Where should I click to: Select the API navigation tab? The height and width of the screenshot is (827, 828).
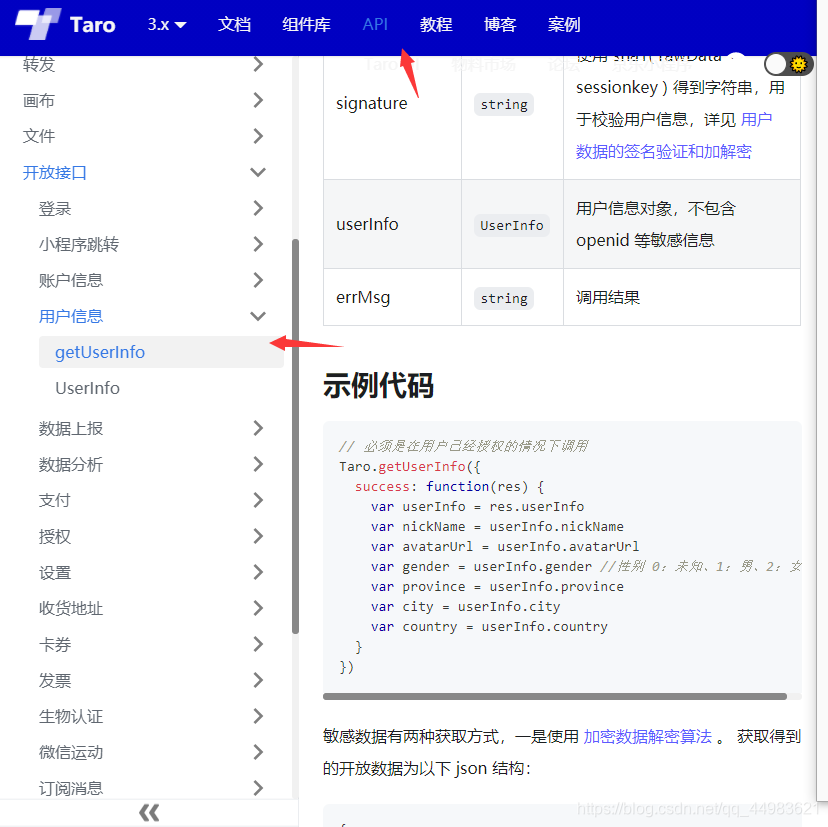point(375,24)
